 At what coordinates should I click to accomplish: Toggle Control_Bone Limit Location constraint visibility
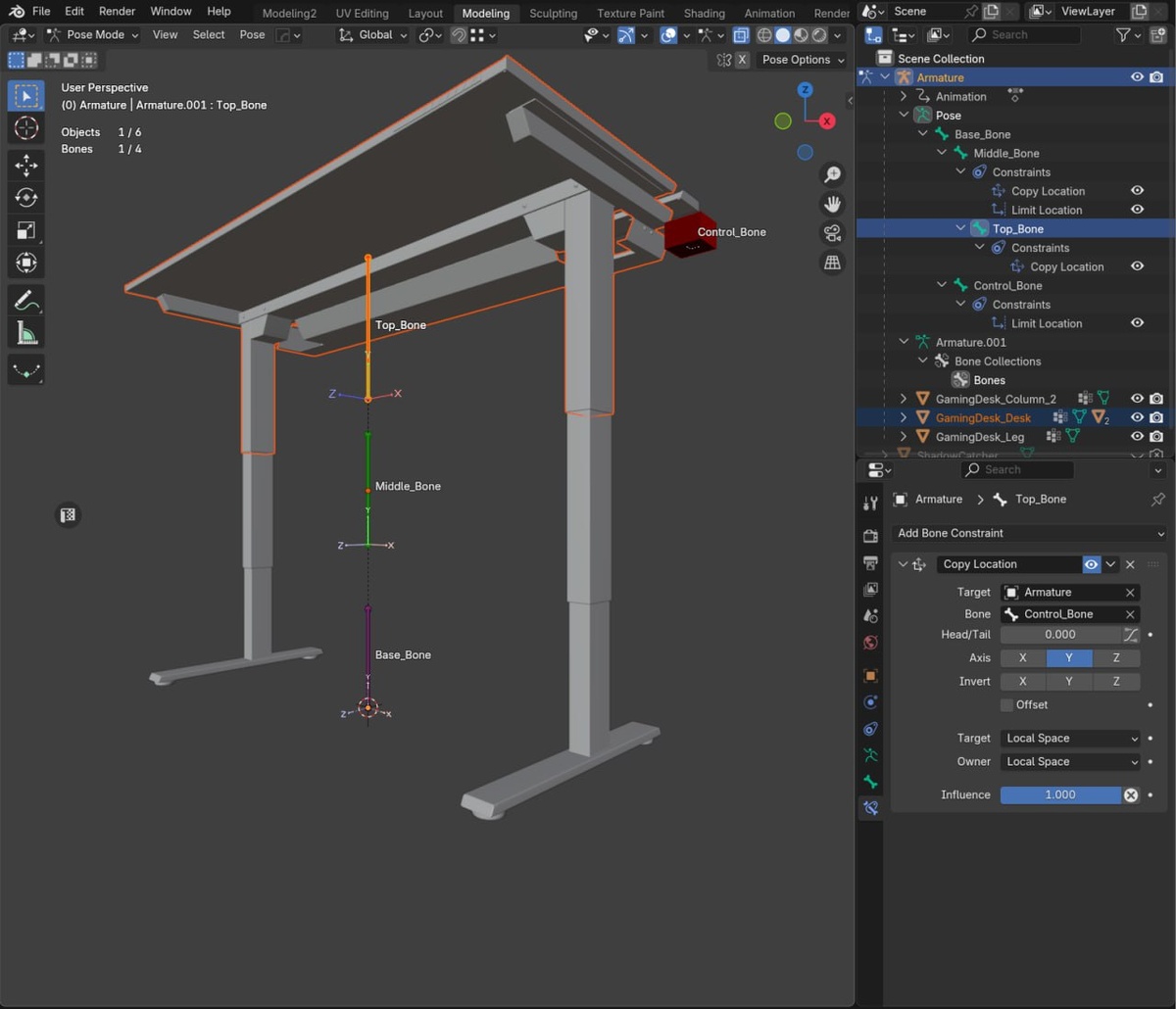click(1137, 323)
